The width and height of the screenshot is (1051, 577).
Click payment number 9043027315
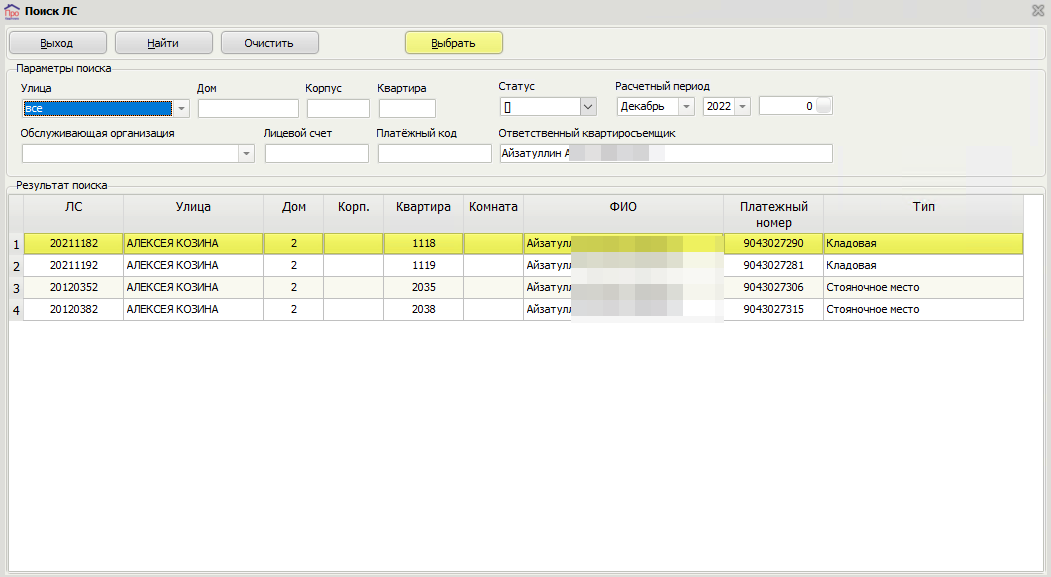point(774,310)
